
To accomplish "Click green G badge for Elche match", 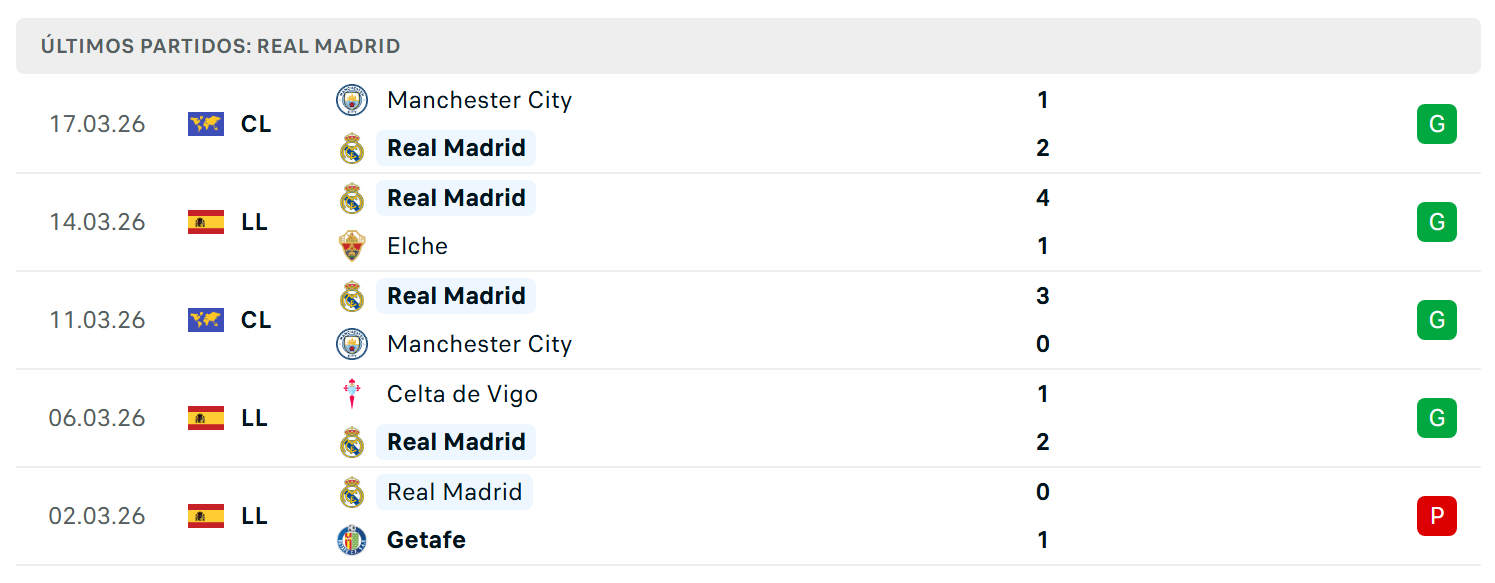I will 1437,222.
